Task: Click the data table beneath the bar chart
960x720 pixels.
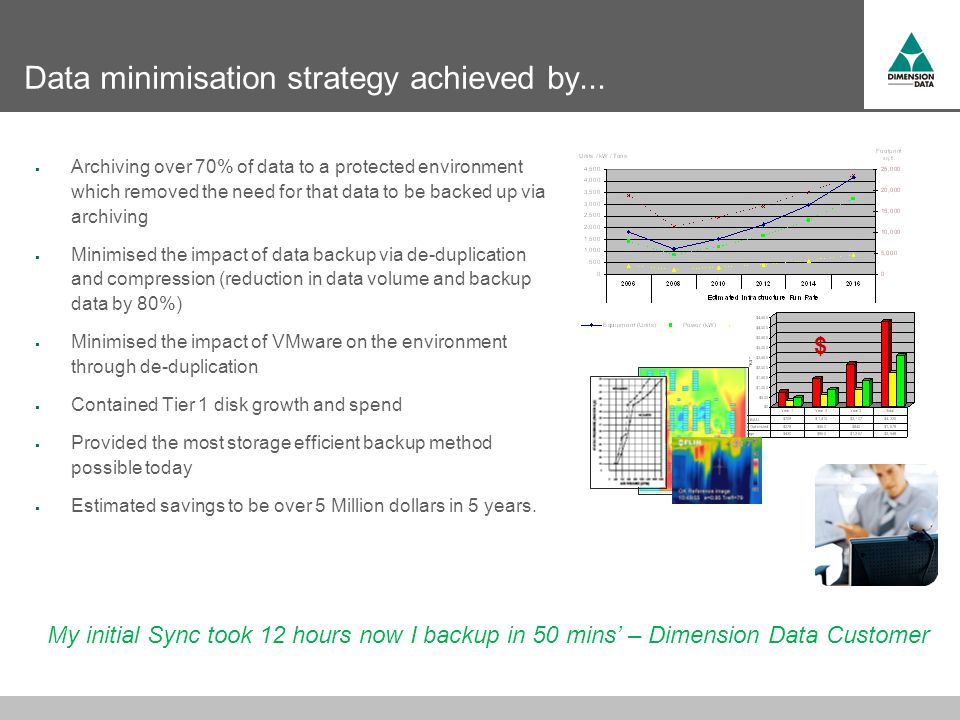Action: pyautogui.click(x=828, y=422)
